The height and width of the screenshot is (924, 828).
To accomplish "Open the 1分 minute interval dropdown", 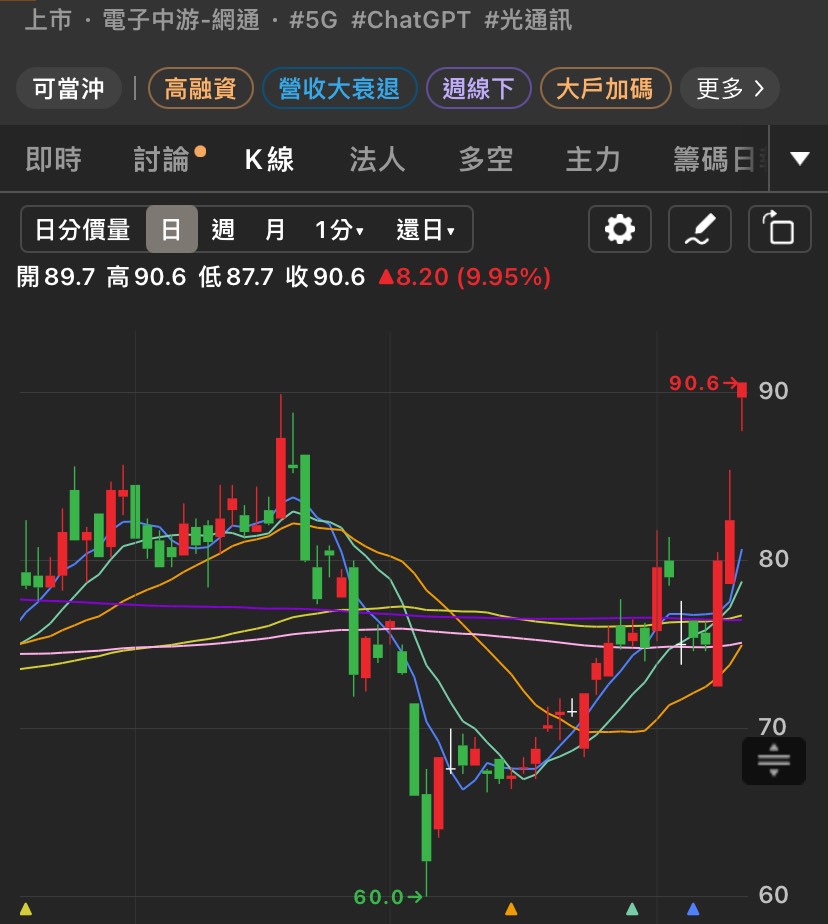I will click(339, 229).
